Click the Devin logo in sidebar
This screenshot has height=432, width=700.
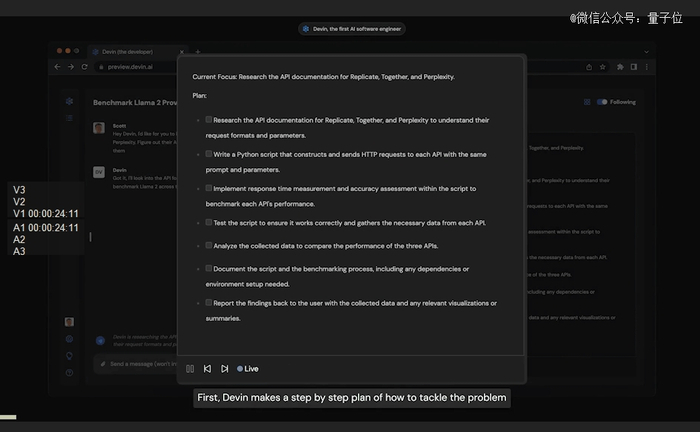click(x=69, y=101)
